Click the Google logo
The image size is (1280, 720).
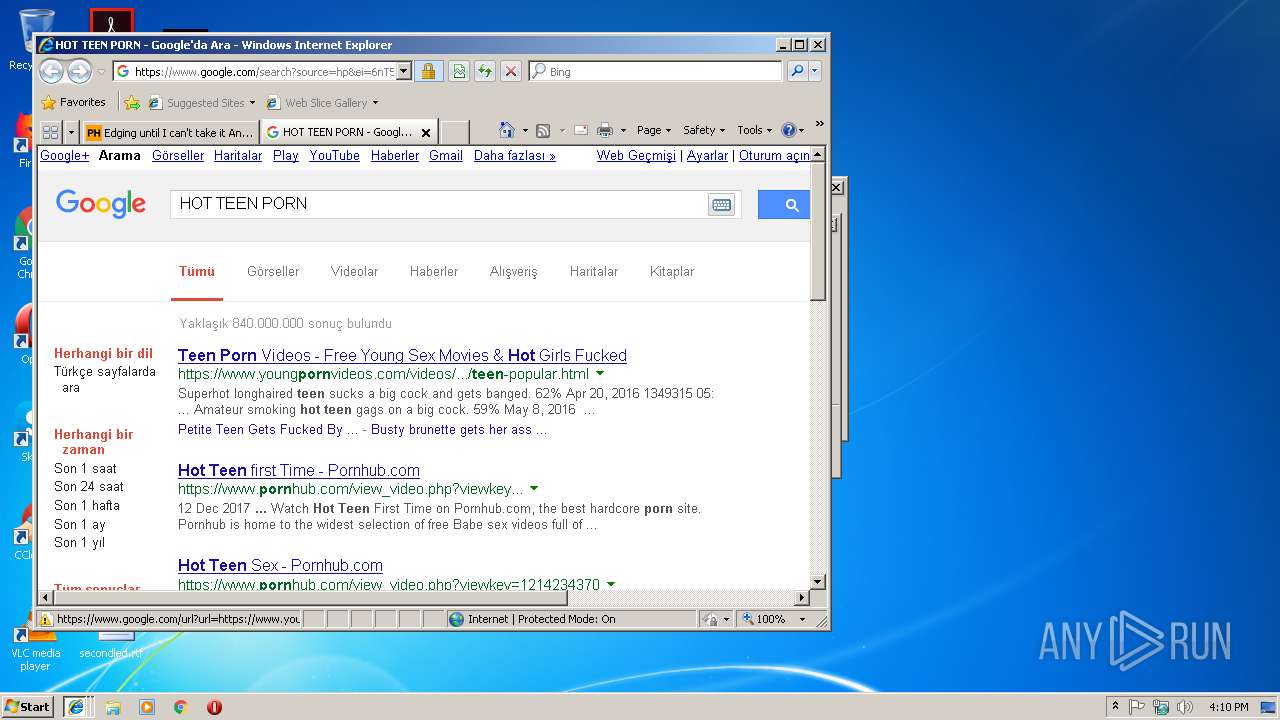[x=101, y=204]
